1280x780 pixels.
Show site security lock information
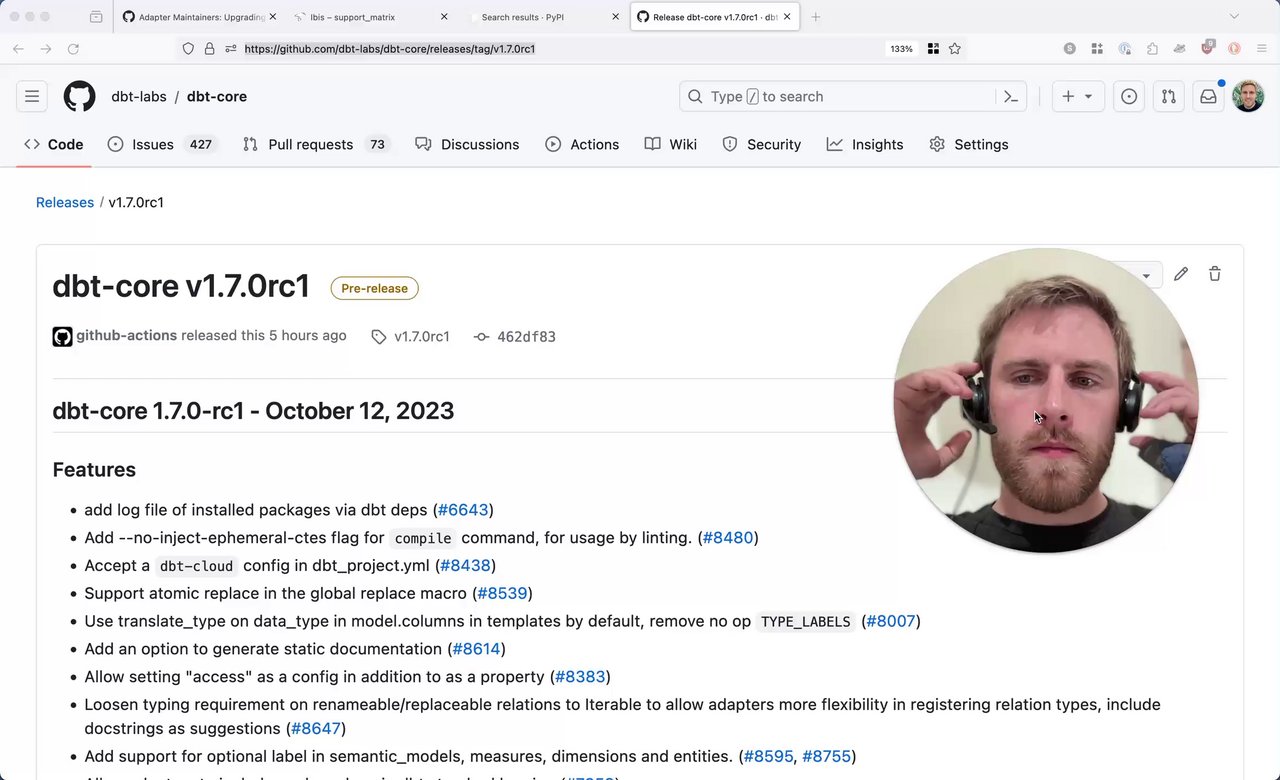click(x=209, y=48)
